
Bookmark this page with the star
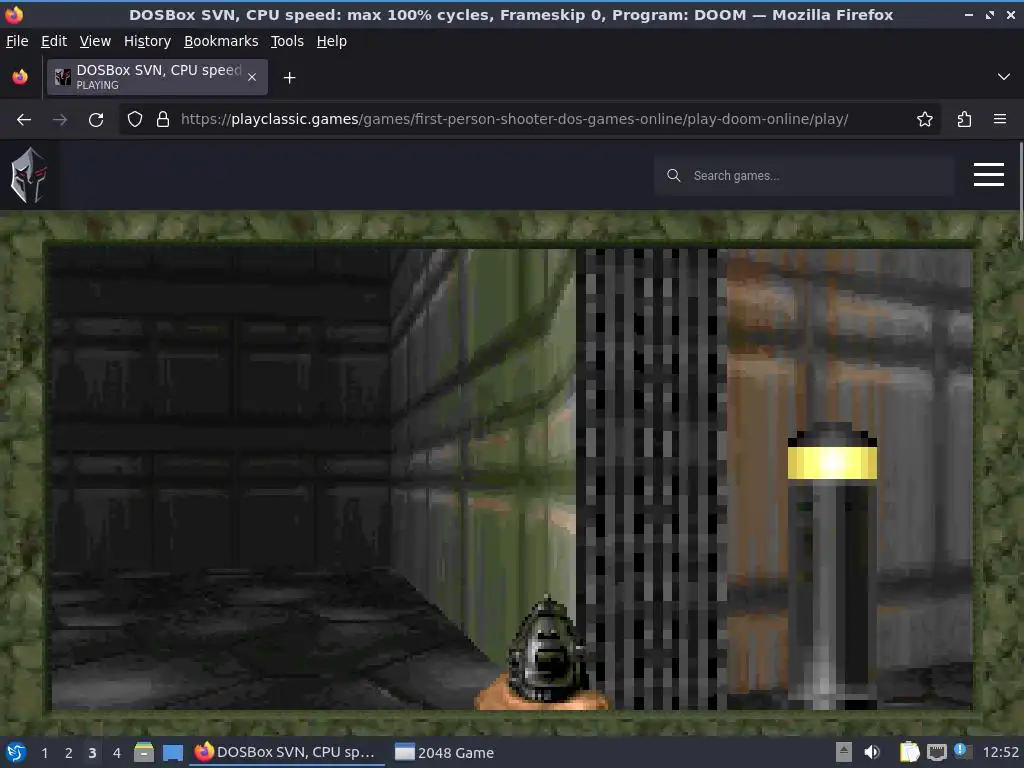925,120
